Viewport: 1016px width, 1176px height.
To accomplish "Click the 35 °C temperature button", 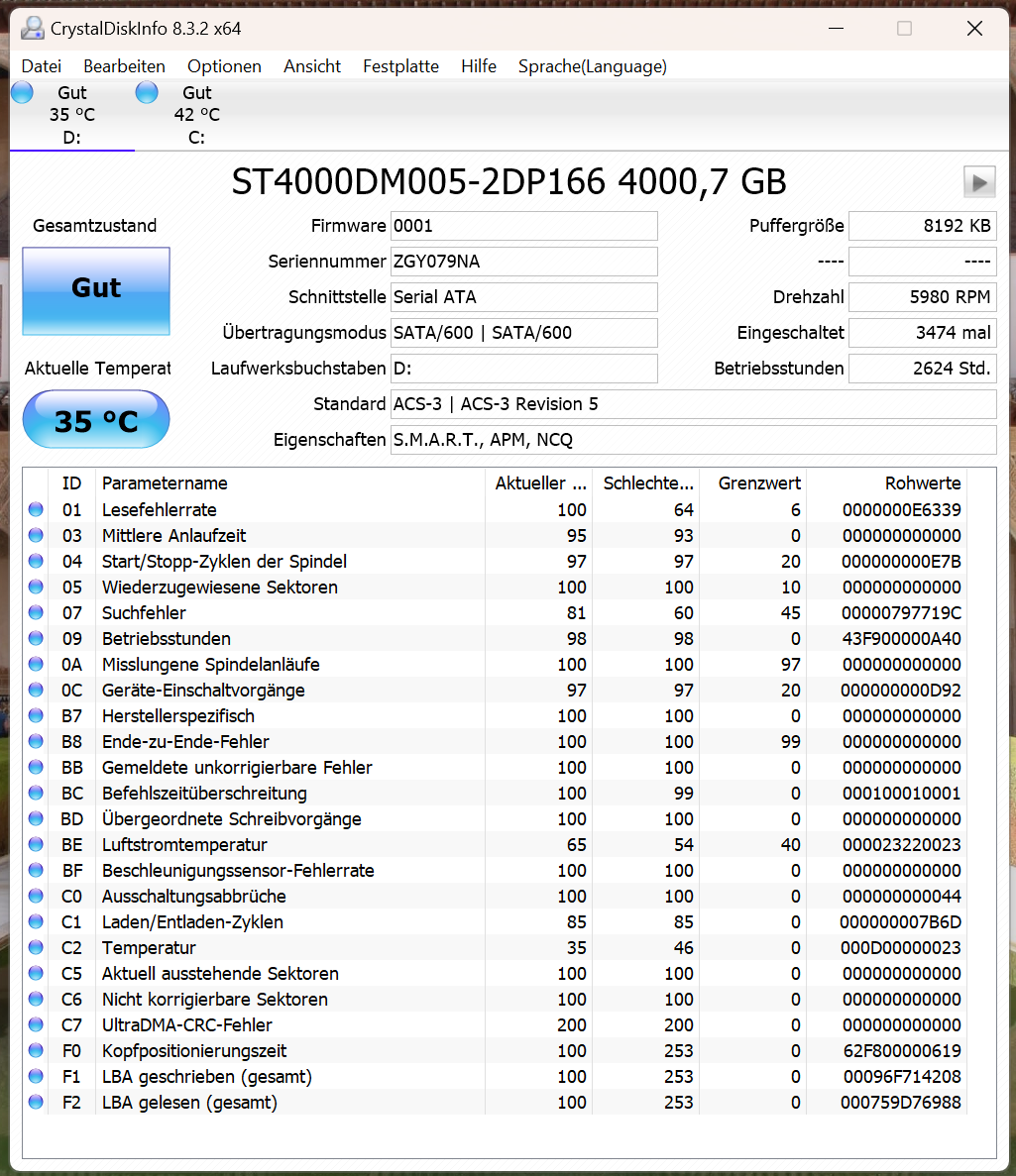I will click(x=96, y=419).
